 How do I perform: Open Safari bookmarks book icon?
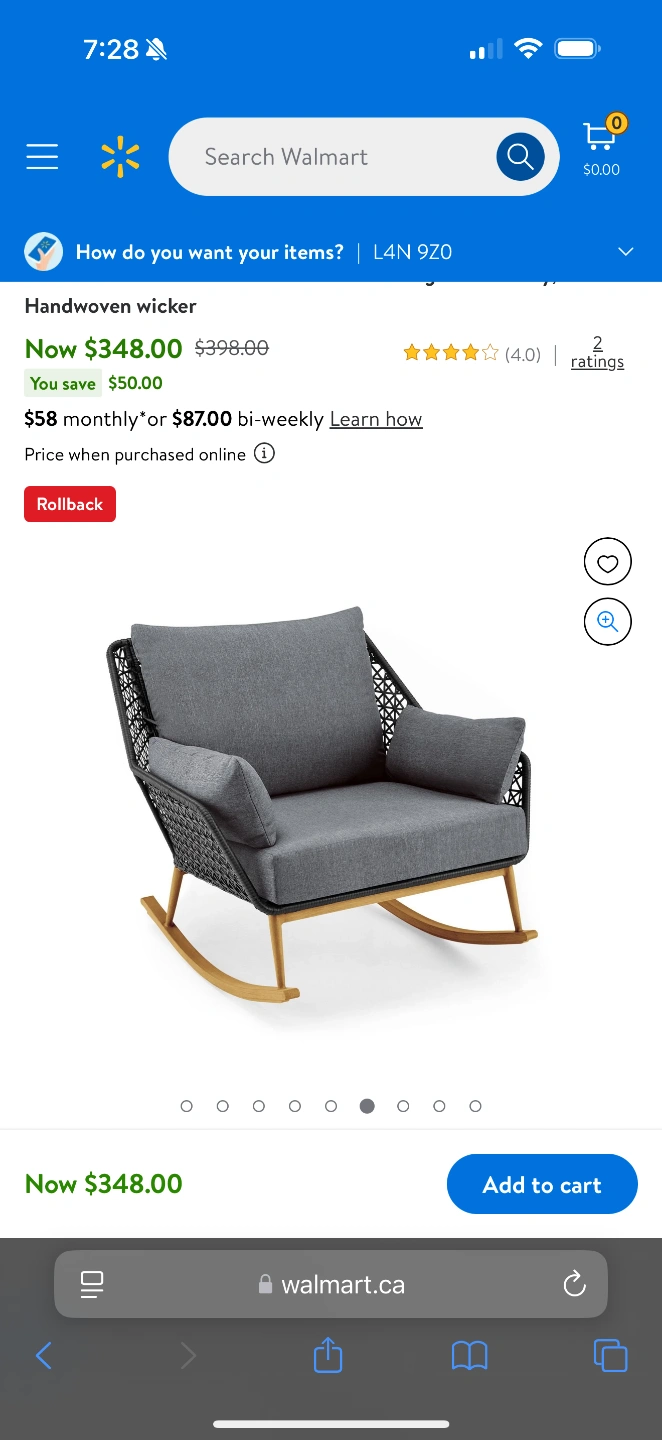[469, 1356]
